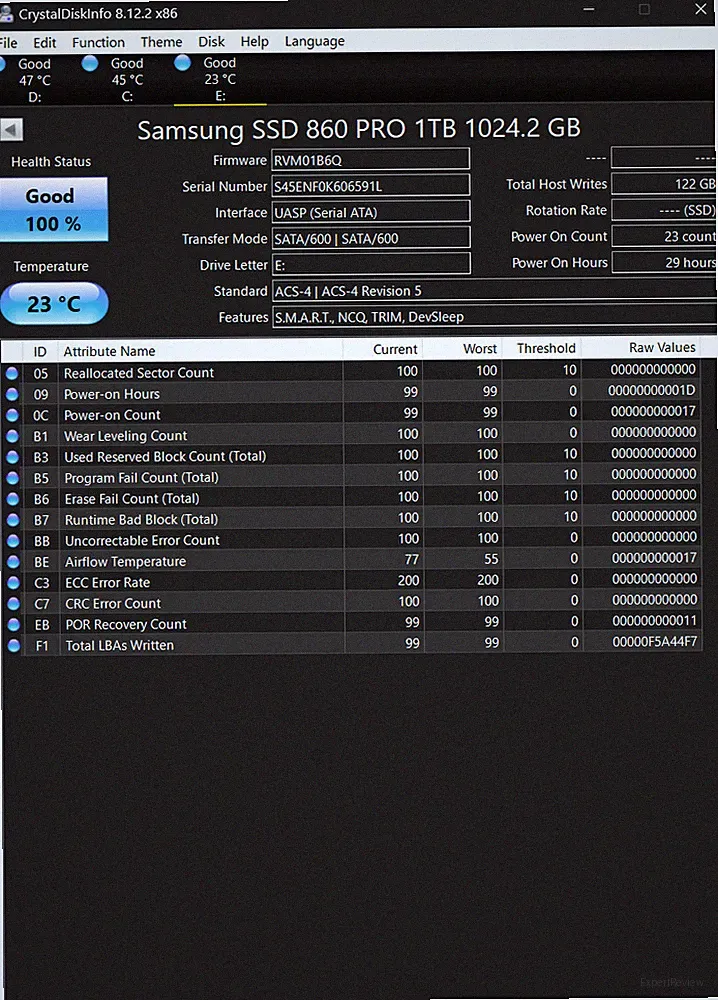The width and height of the screenshot is (718, 1000).
Task: Click the Good 100 % health status button
Action: (54, 210)
